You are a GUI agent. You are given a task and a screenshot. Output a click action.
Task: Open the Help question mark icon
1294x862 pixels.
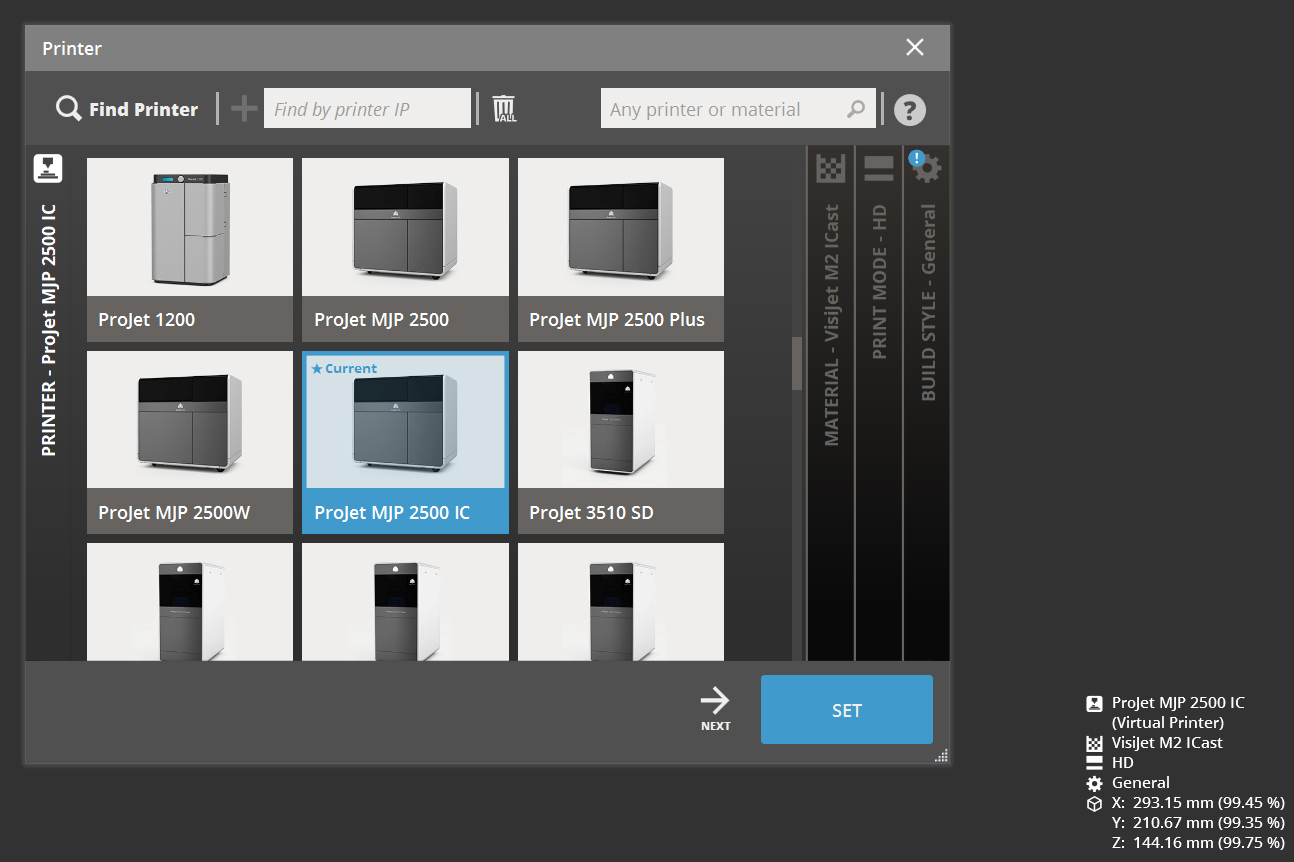909,110
